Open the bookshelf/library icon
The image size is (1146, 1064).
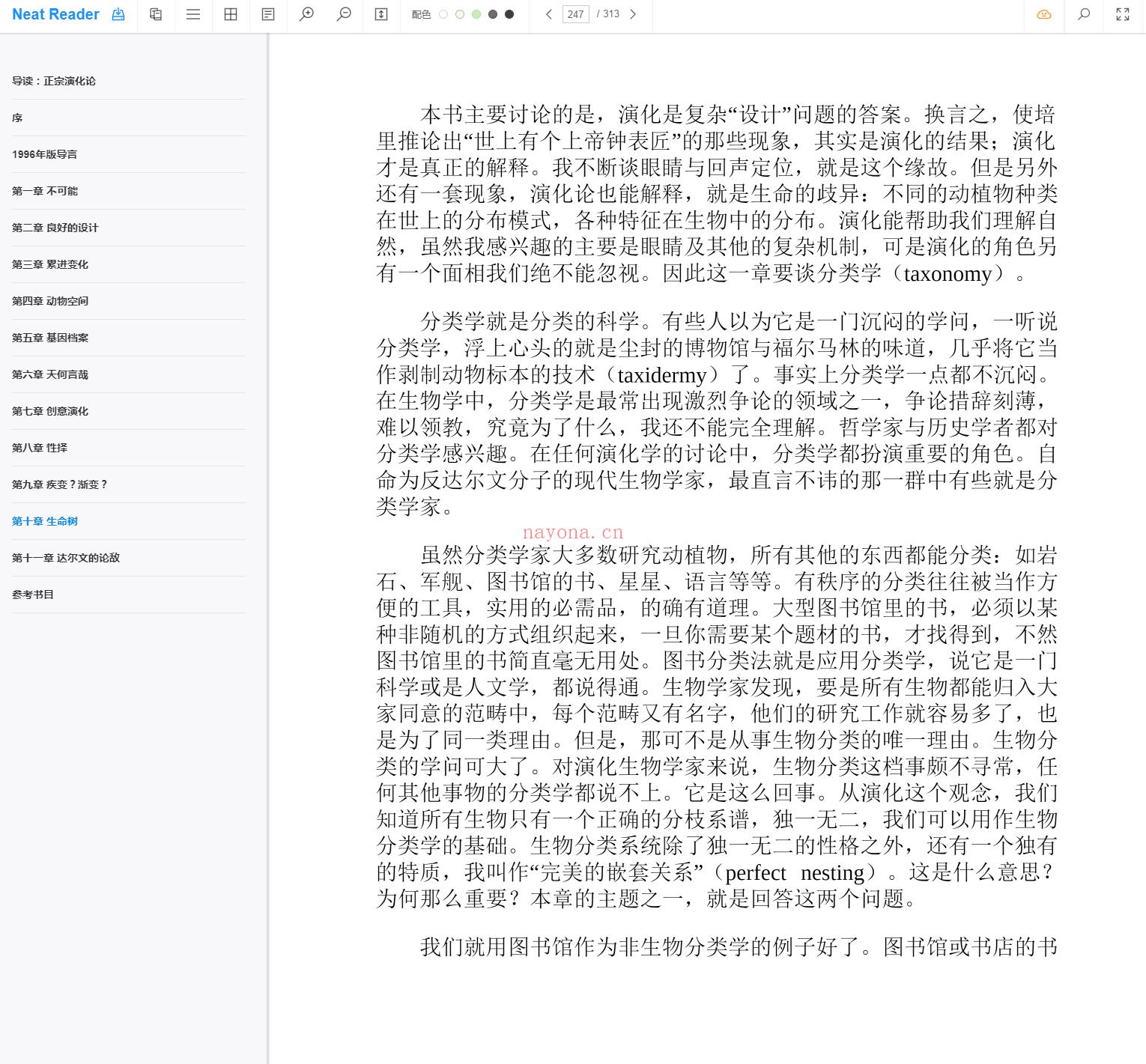pos(156,14)
